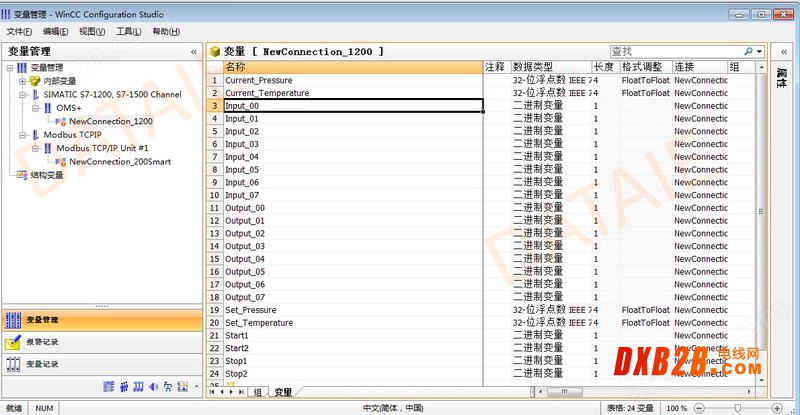Viewport: 800px width, 415px height.
Task: Select the Start1 tag cell
Action: (x=353, y=335)
